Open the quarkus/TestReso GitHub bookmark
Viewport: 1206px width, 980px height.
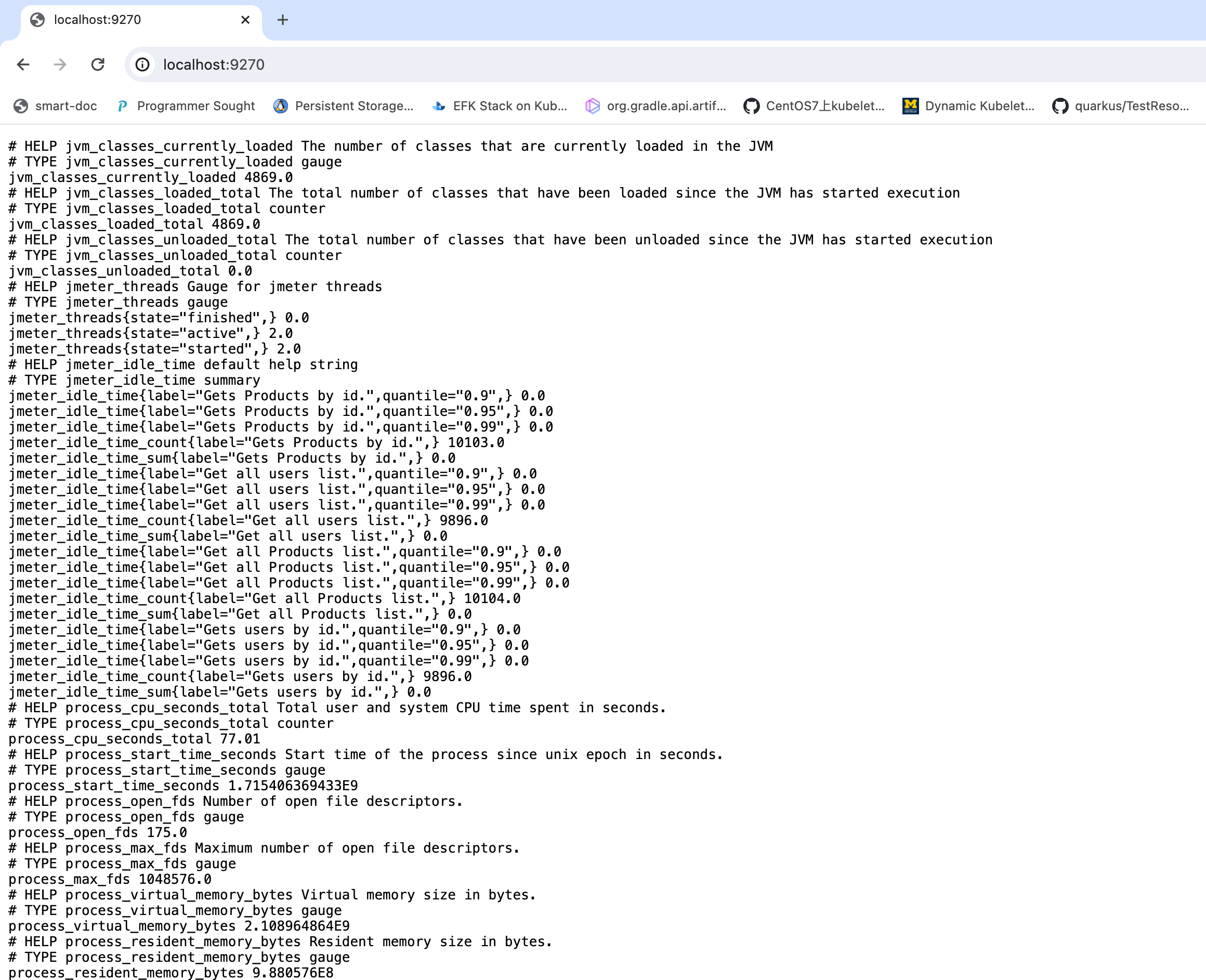coord(1121,106)
